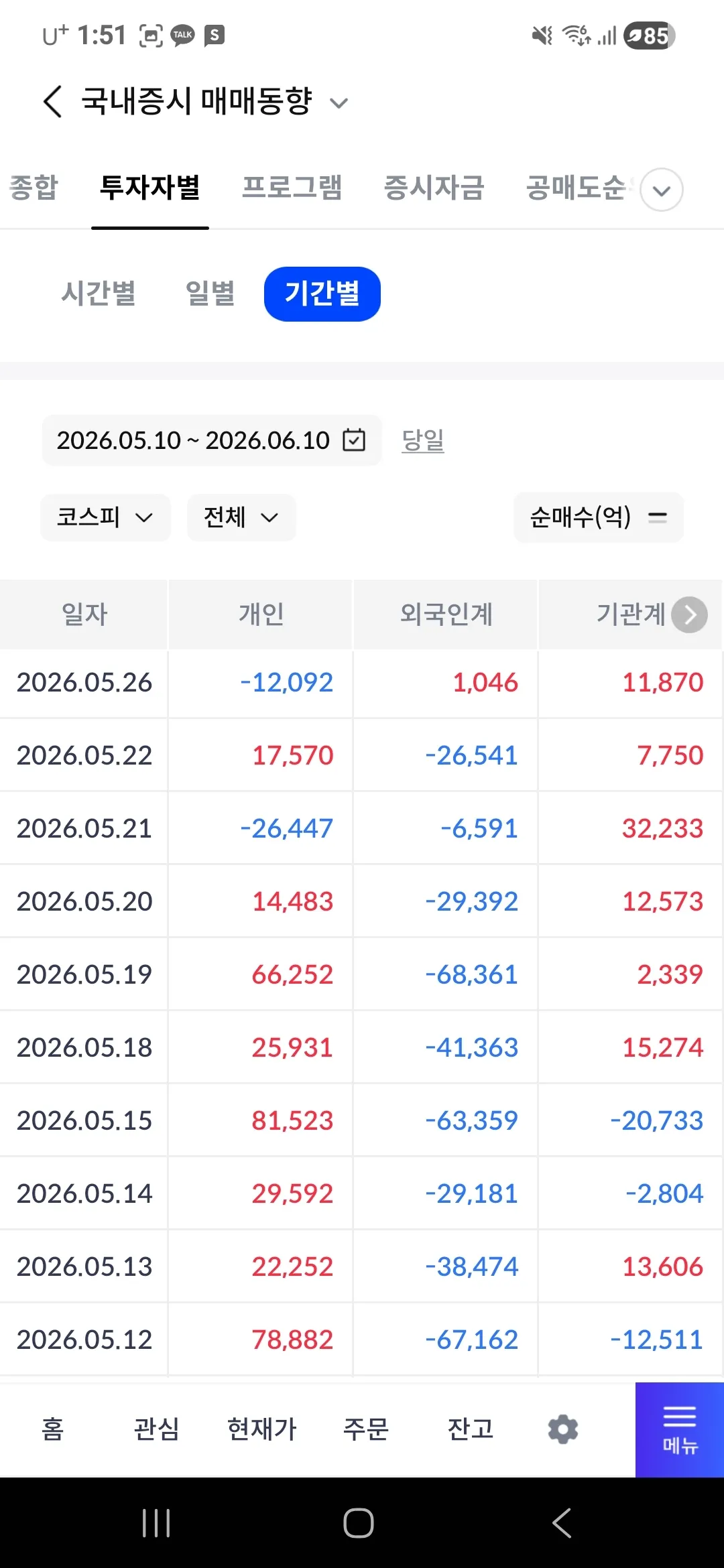Switch to 프로그램 tab

pos(292,188)
